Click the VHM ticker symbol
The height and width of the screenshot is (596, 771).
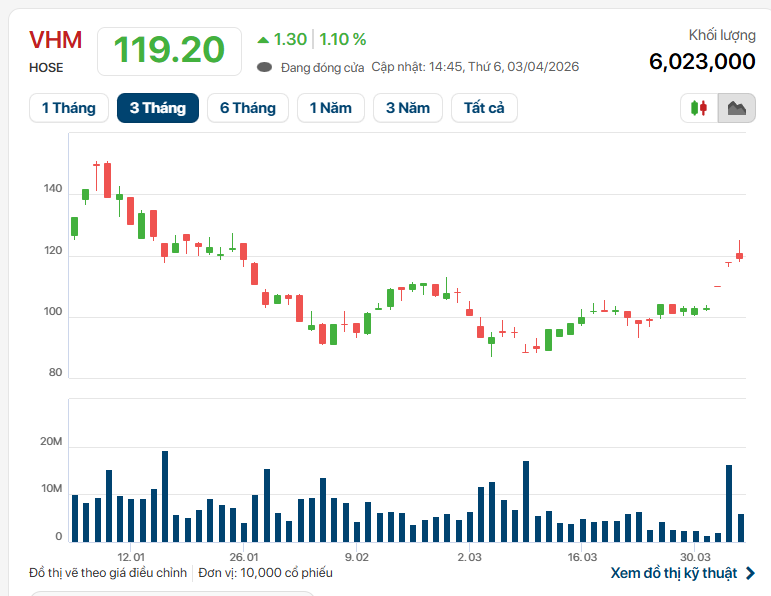tap(56, 41)
